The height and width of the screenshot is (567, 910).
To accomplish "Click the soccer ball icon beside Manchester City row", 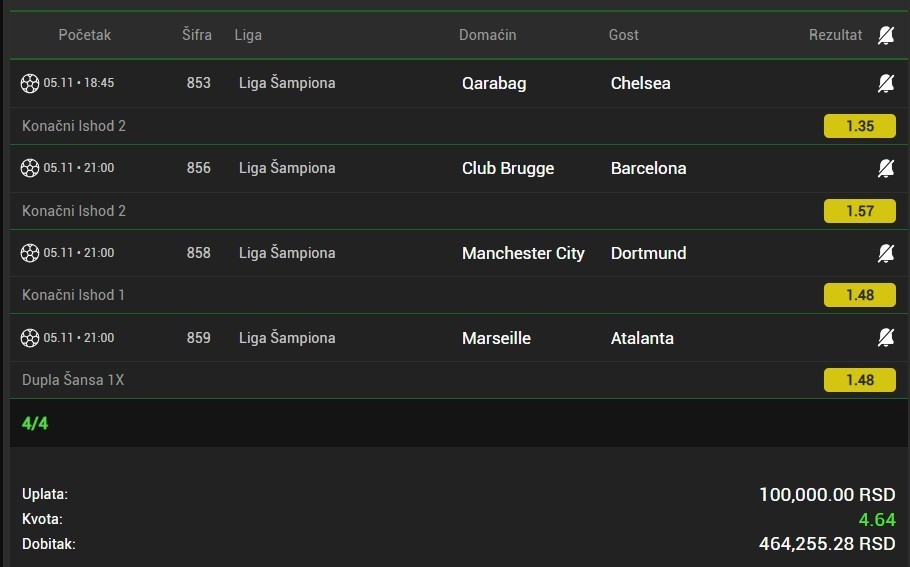I will click(x=30, y=253).
